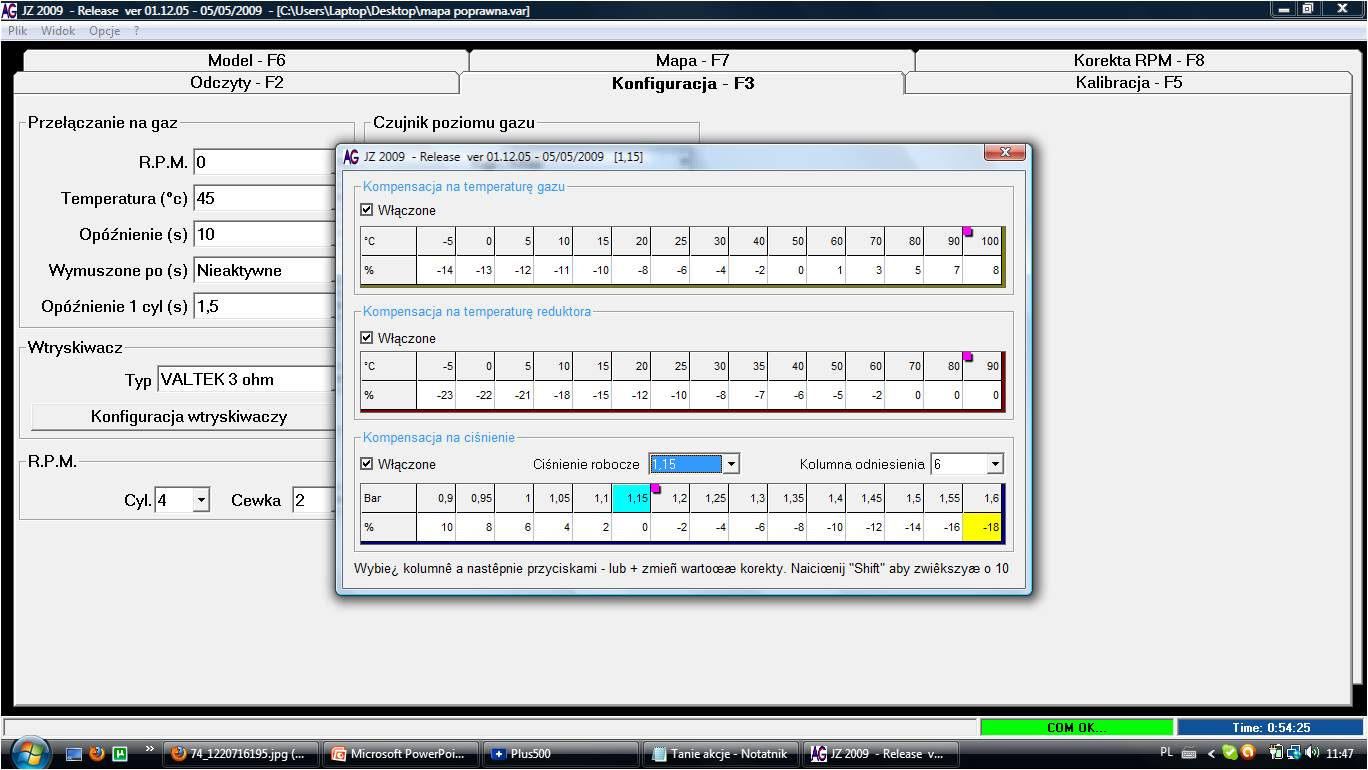Image resolution: width=1368 pixels, height=770 pixels.
Task: Select the 100 °C column in gas temperature table
Action: (982, 241)
